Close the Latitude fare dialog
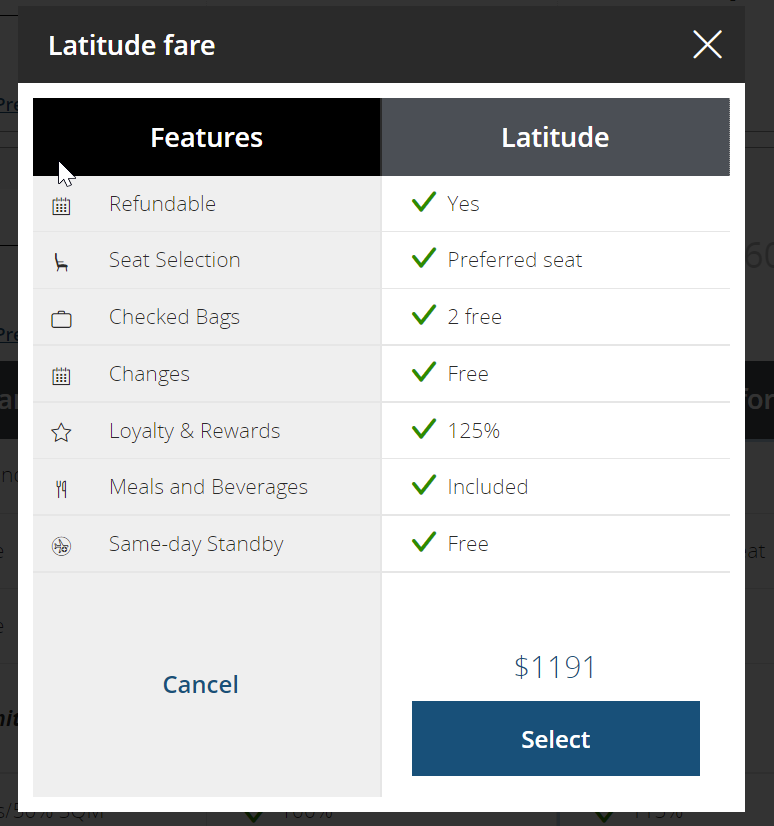 point(707,44)
